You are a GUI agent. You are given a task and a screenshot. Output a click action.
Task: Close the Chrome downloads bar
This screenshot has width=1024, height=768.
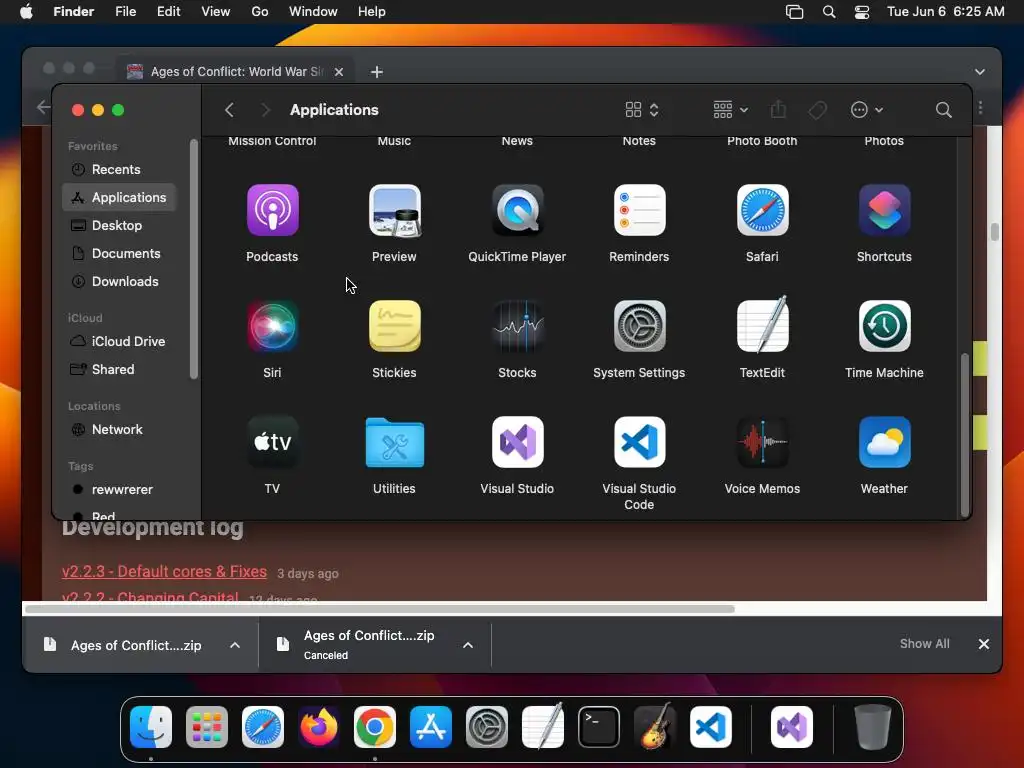click(984, 644)
